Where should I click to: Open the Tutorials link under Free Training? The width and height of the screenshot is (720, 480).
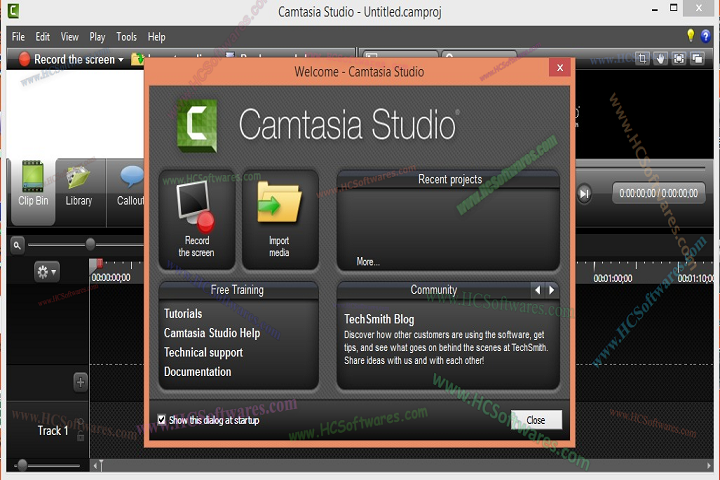click(183, 314)
